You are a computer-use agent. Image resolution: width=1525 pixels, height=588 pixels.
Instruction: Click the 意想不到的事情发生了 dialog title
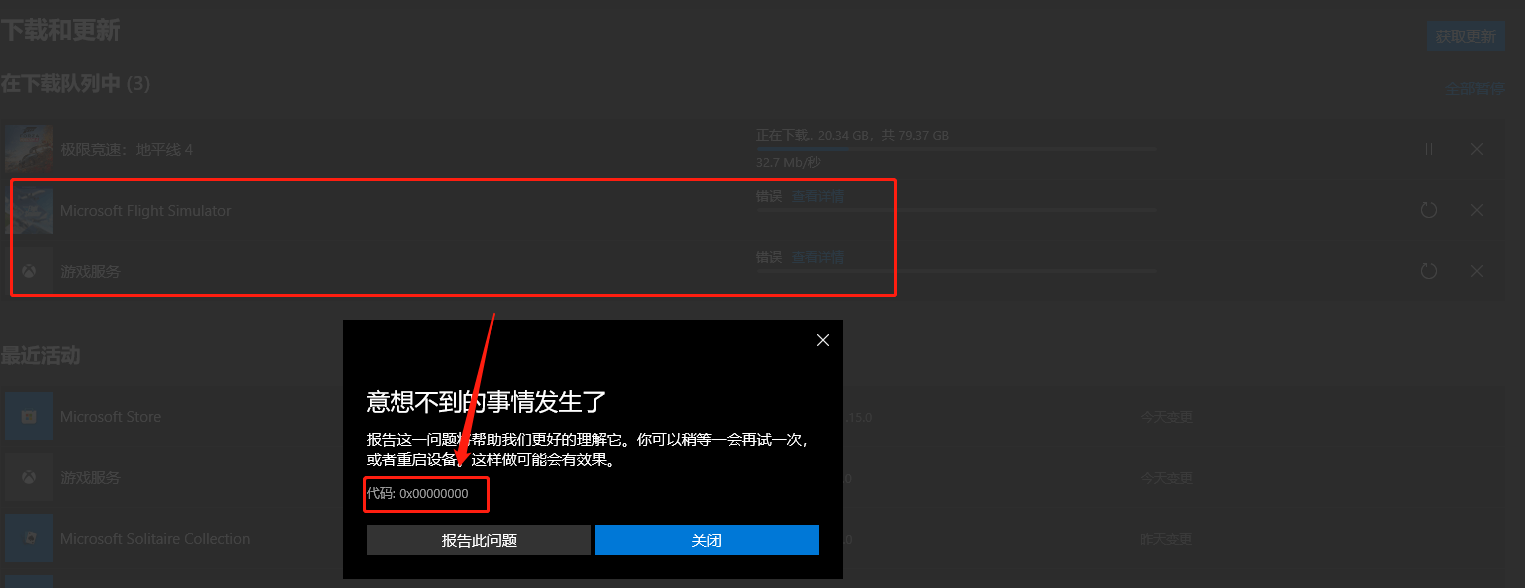click(x=487, y=402)
